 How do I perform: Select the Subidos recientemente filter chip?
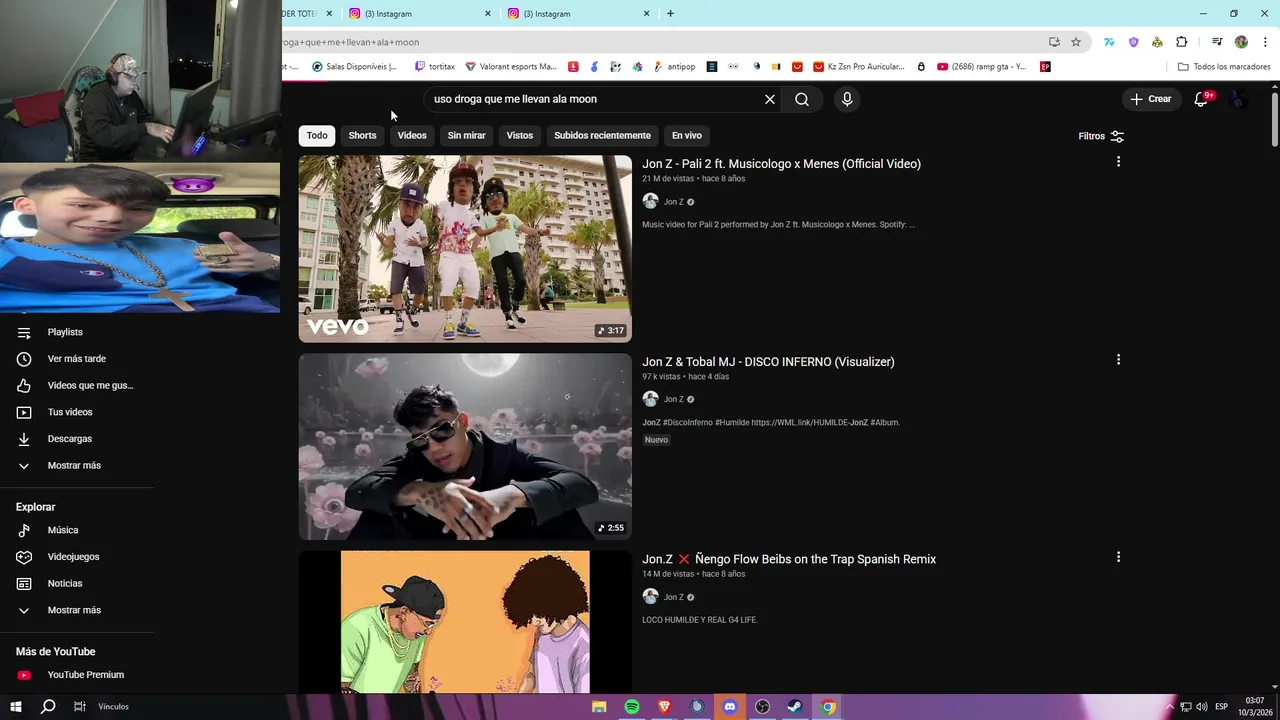click(x=602, y=135)
